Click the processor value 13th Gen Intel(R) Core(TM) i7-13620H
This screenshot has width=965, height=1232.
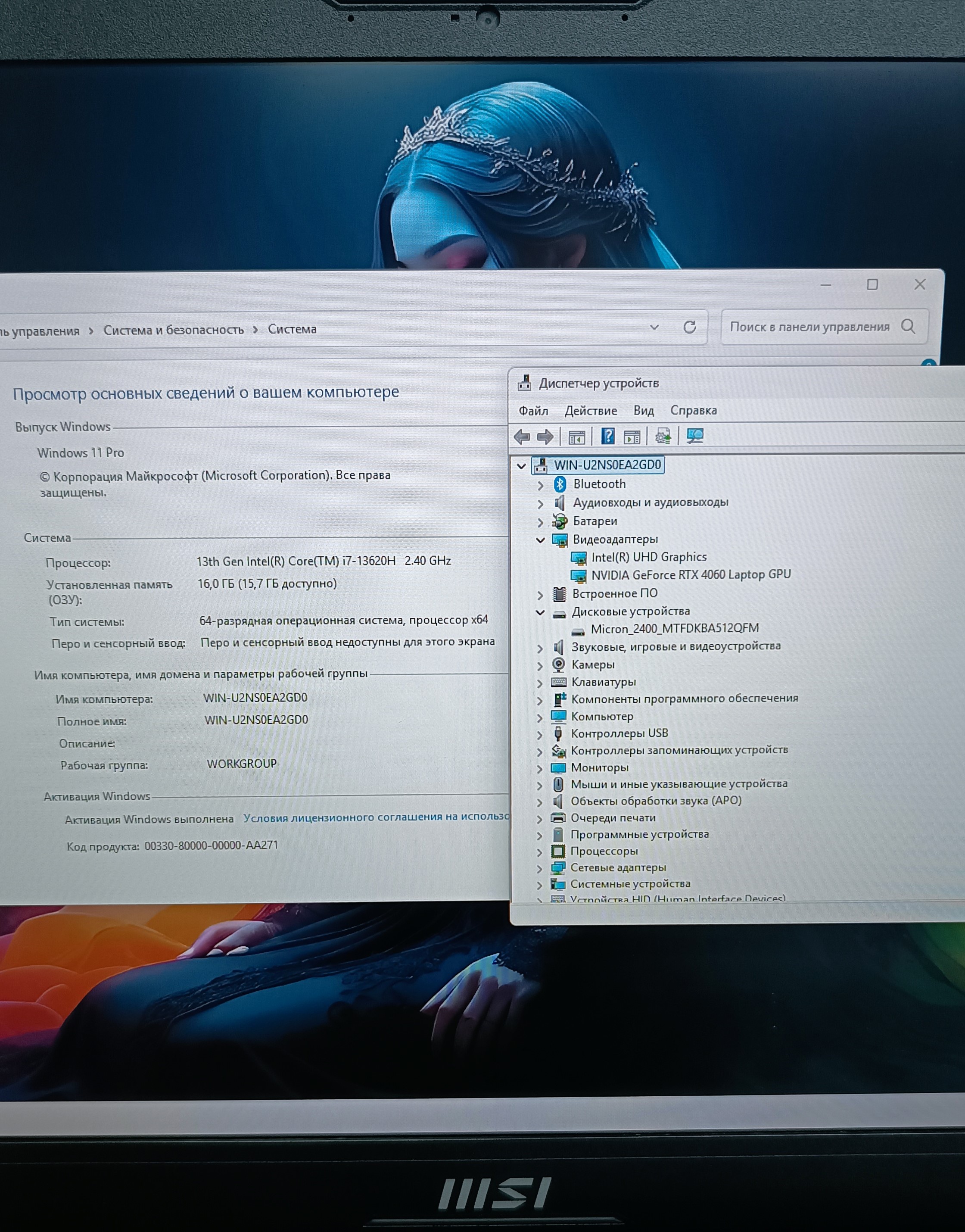click(296, 561)
